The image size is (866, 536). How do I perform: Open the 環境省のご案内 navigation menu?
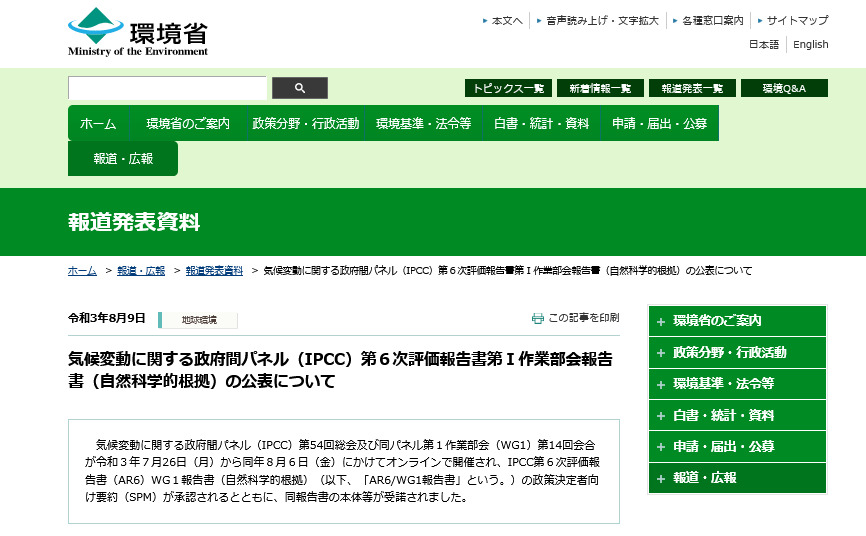click(x=188, y=123)
